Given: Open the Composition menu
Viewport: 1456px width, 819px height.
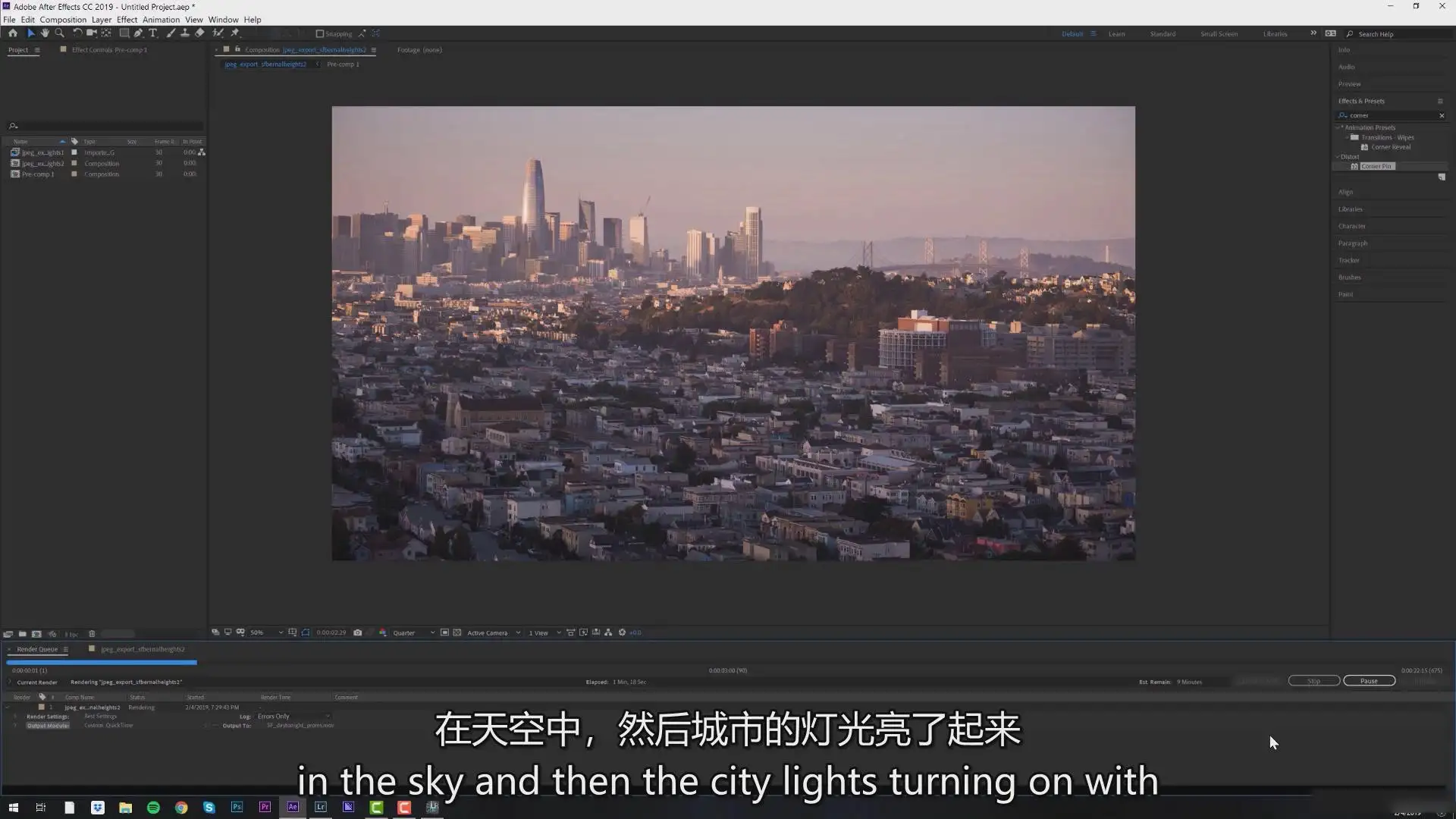Looking at the screenshot, I should pos(63,20).
